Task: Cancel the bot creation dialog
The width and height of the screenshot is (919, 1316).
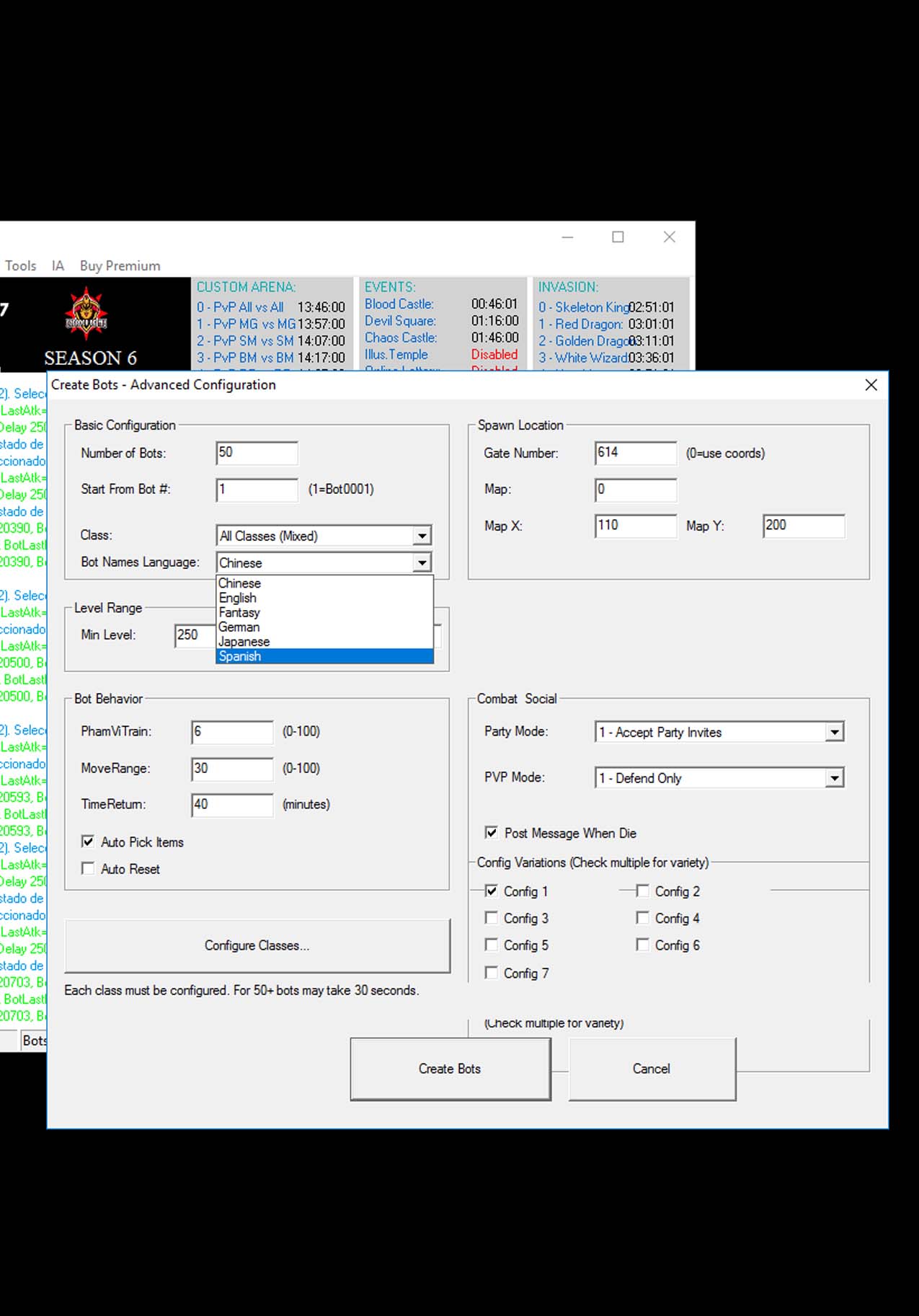Action: pyautogui.click(x=652, y=1069)
